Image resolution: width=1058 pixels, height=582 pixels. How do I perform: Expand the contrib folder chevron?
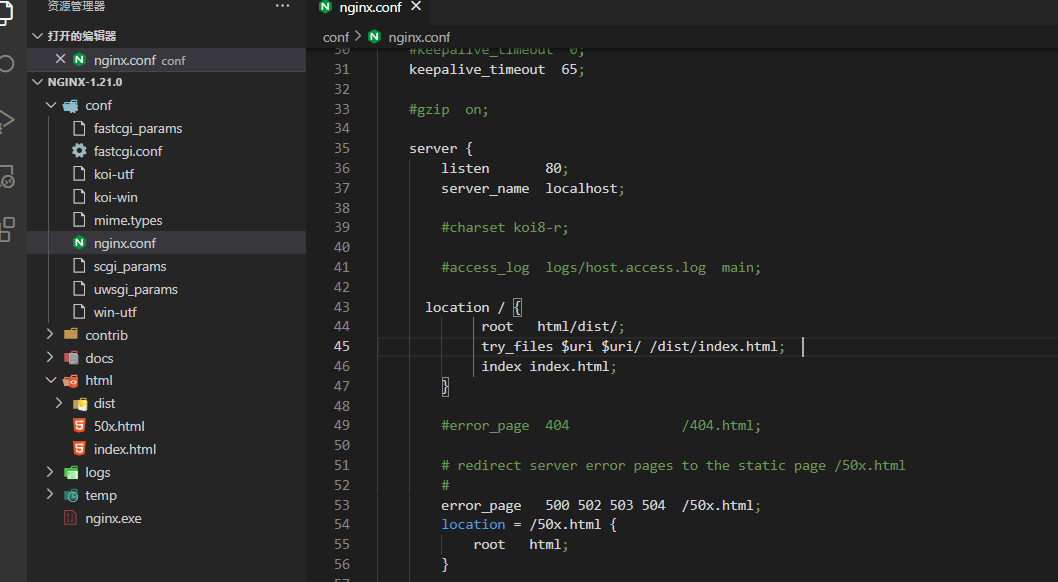pos(51,334)
